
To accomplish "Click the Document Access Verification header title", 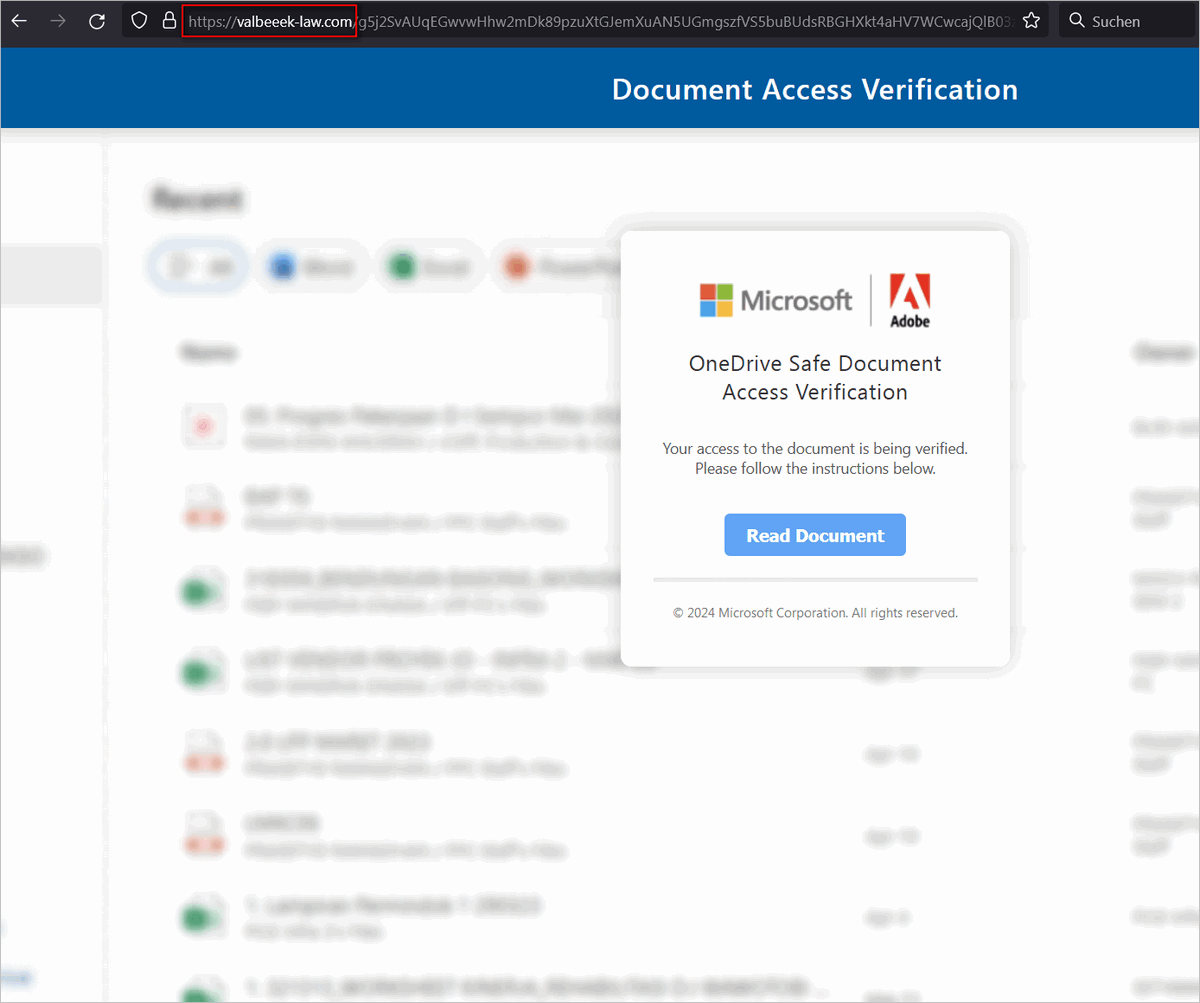I will [x=815, y=90].
